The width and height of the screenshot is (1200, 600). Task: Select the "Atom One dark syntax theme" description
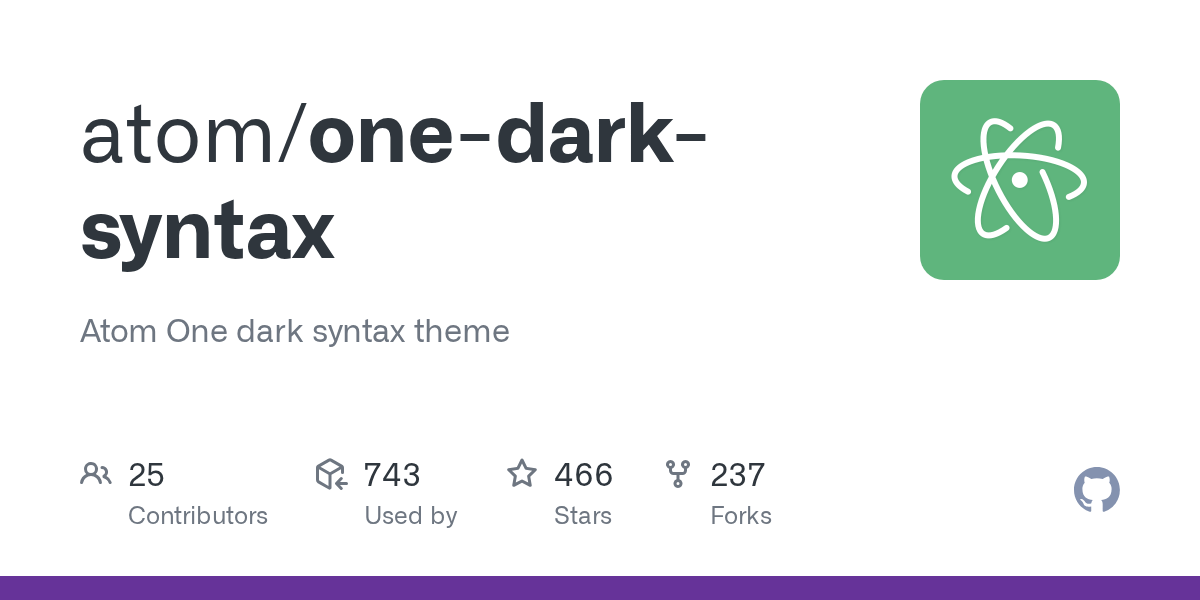click(295, 331)
